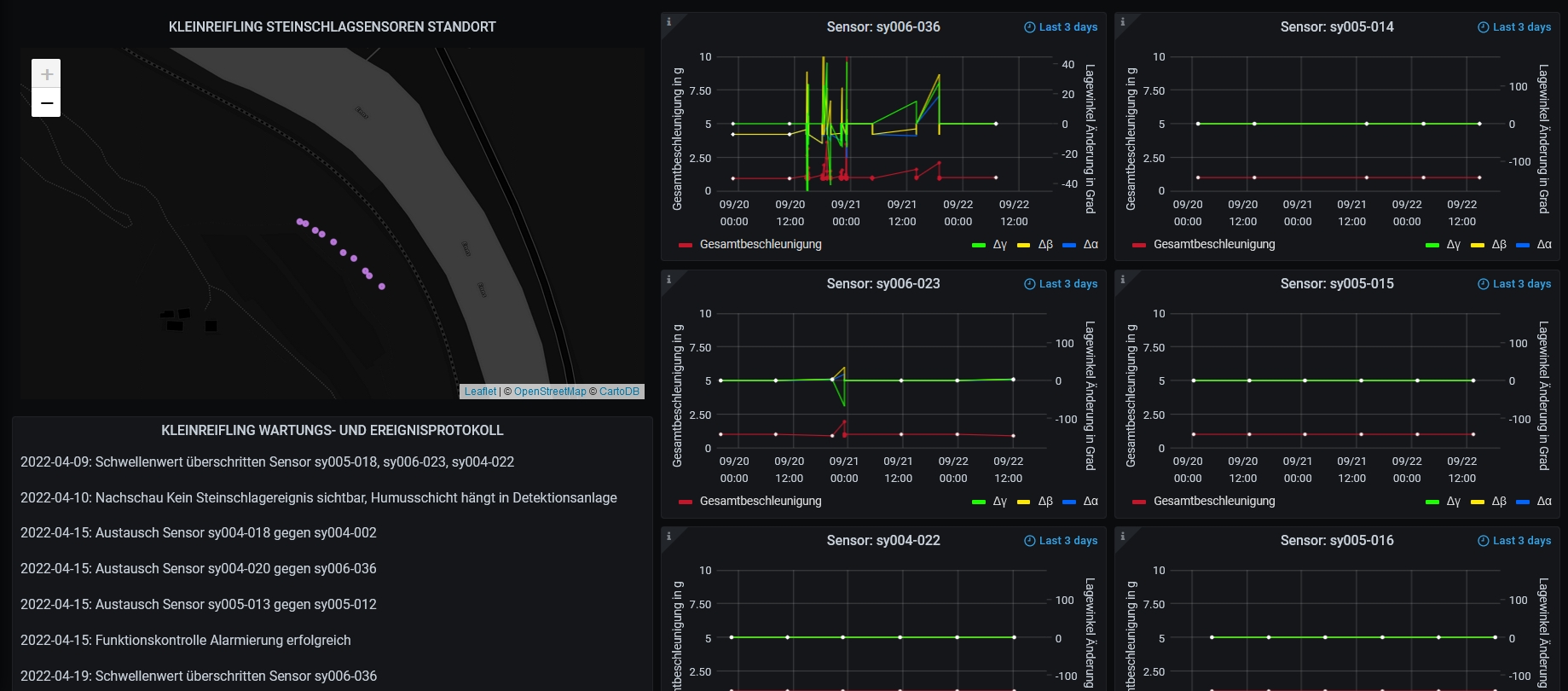Click clock icon in sy005-015 time range
The image size is (1568, 691).
tap(1483, 284)
